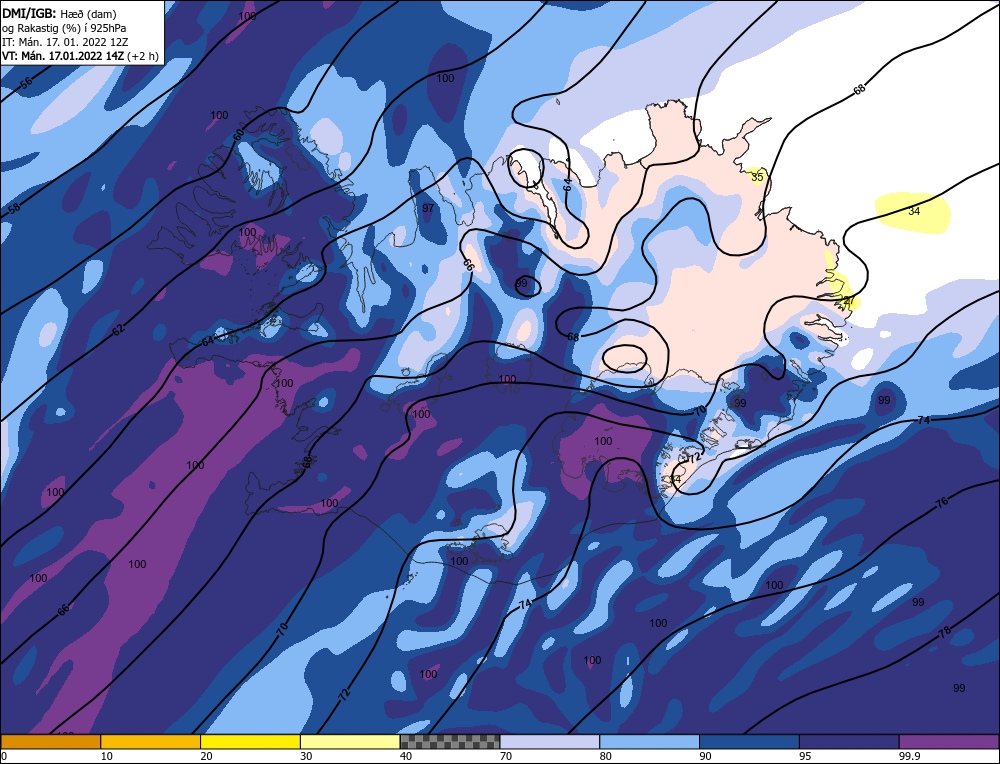Click the 'og Rakastig (%) í 925hPa' line

64,28
